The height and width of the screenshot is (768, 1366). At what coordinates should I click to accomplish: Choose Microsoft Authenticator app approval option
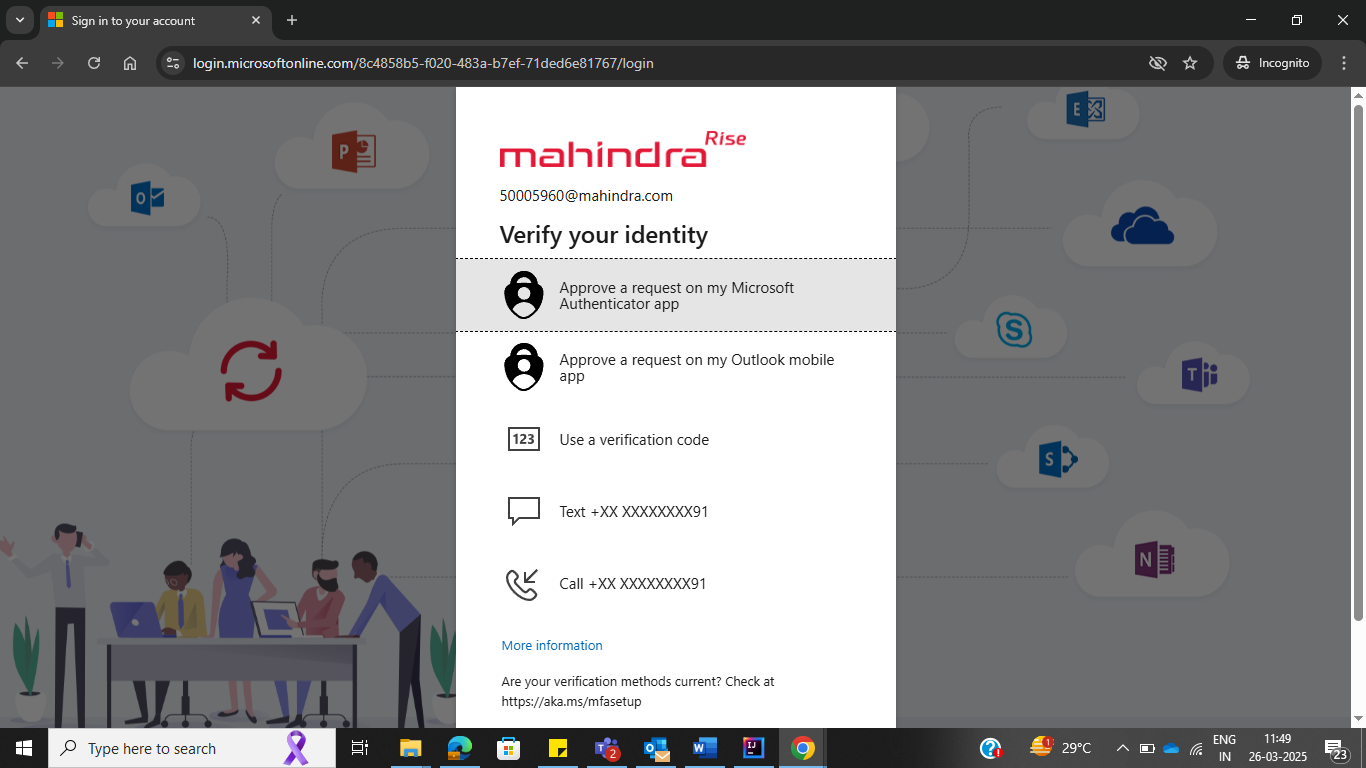[676, 295]
